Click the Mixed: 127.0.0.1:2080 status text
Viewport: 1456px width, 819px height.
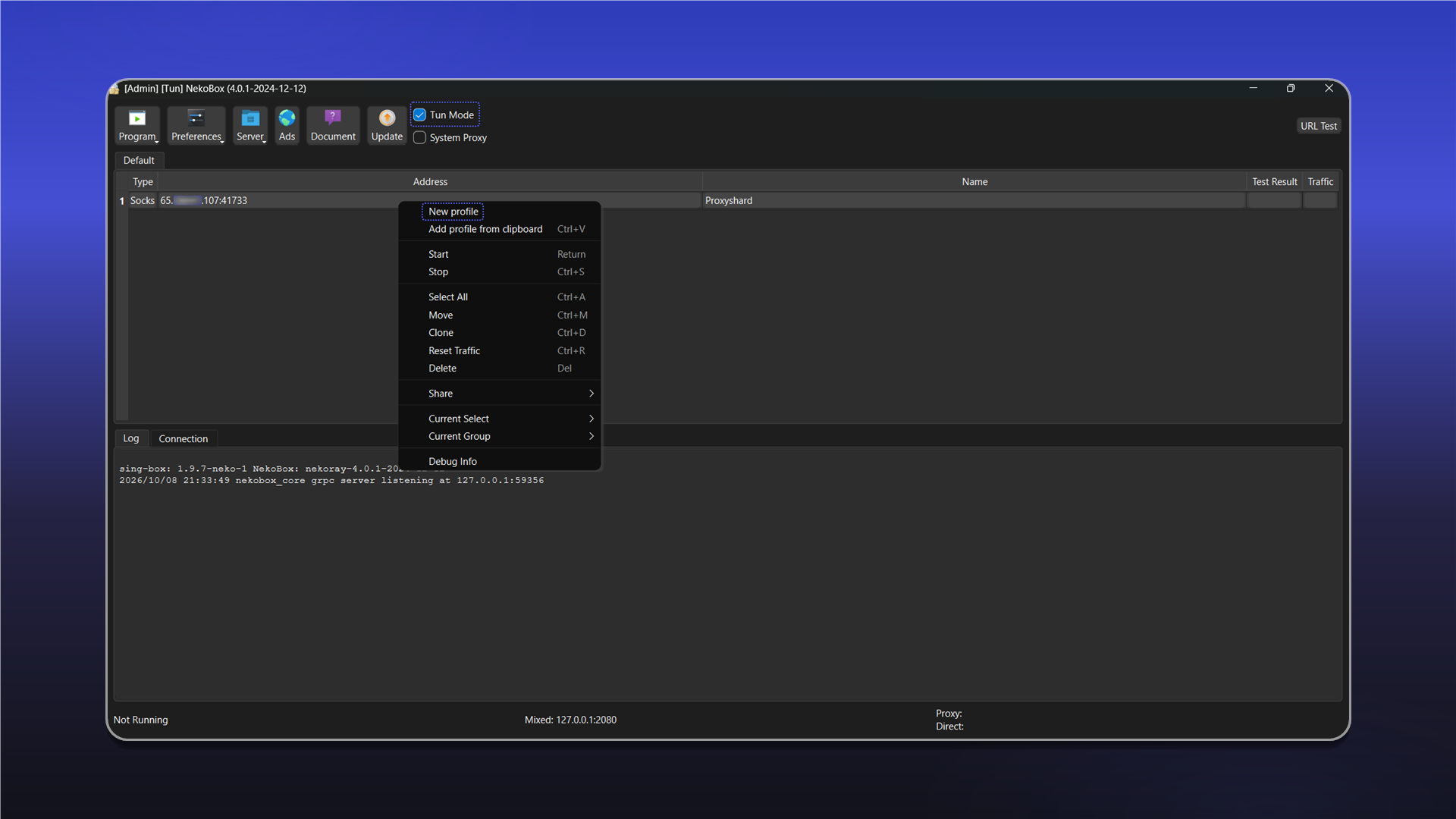[x=570, y=720]
